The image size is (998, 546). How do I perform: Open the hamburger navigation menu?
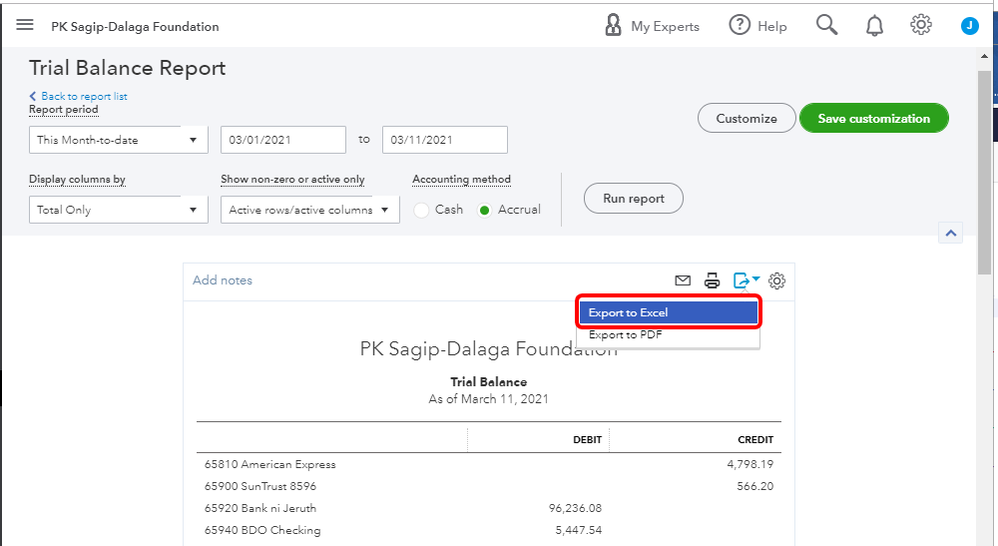click(25, 26)
